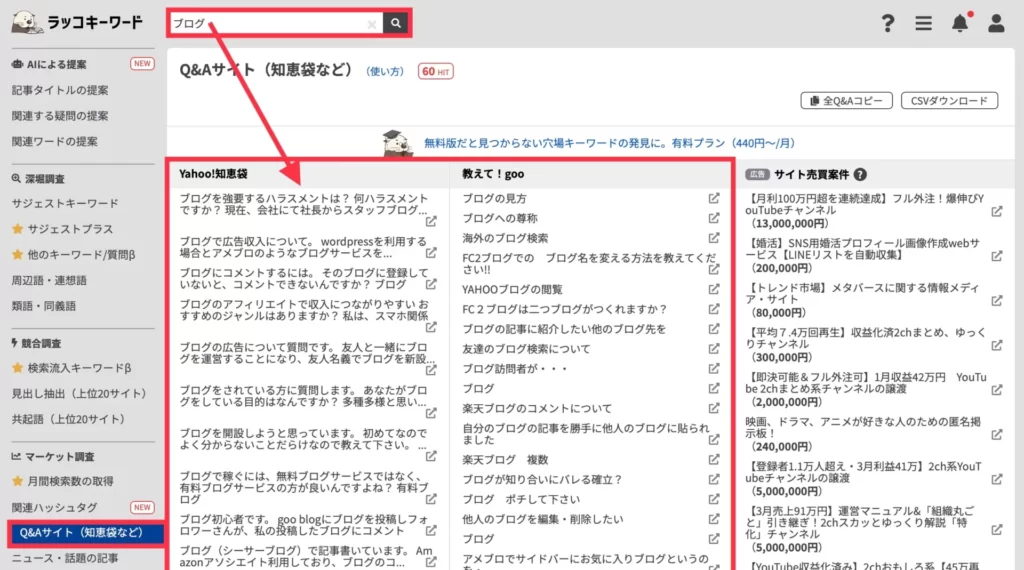The width and height of the screenshot is (1024, 570).
Task: Select 類語・同義語 in sidebar
Action: (x=44, y=306)
